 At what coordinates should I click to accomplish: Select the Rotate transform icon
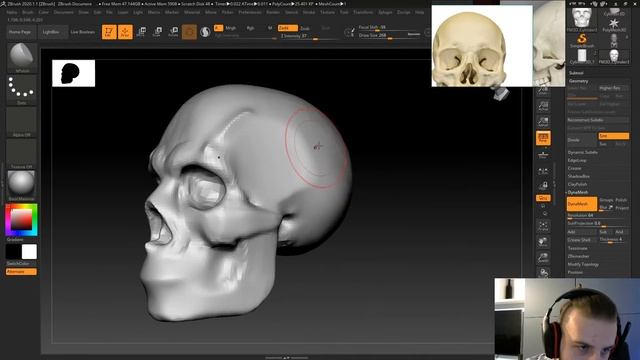(x=173, y=32)
